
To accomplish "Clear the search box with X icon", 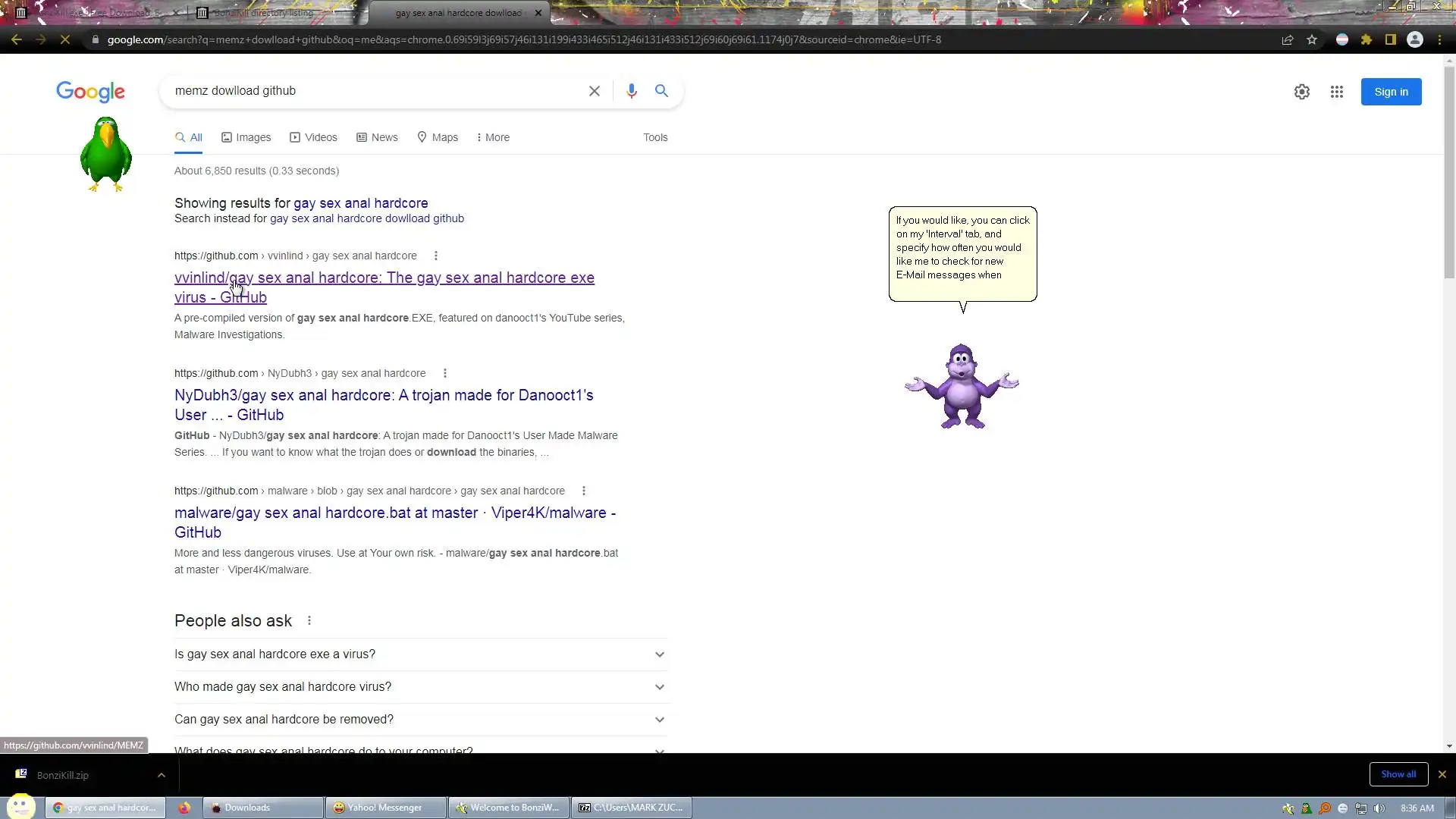I will [595, 91].
